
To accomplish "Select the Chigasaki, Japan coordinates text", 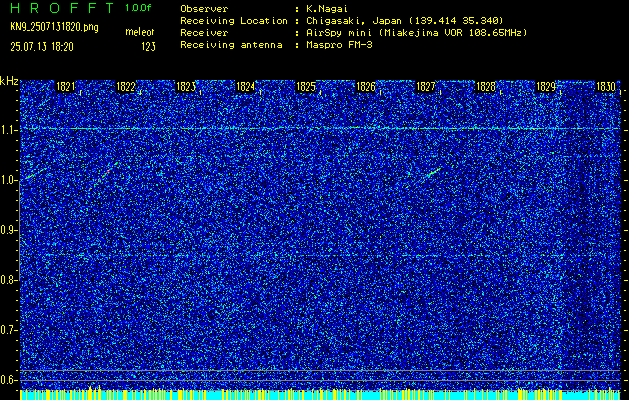I will pos(405,21).
